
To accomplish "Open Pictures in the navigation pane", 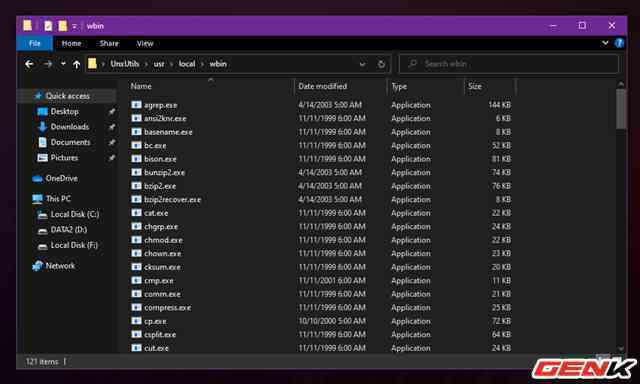I will 64,158.
